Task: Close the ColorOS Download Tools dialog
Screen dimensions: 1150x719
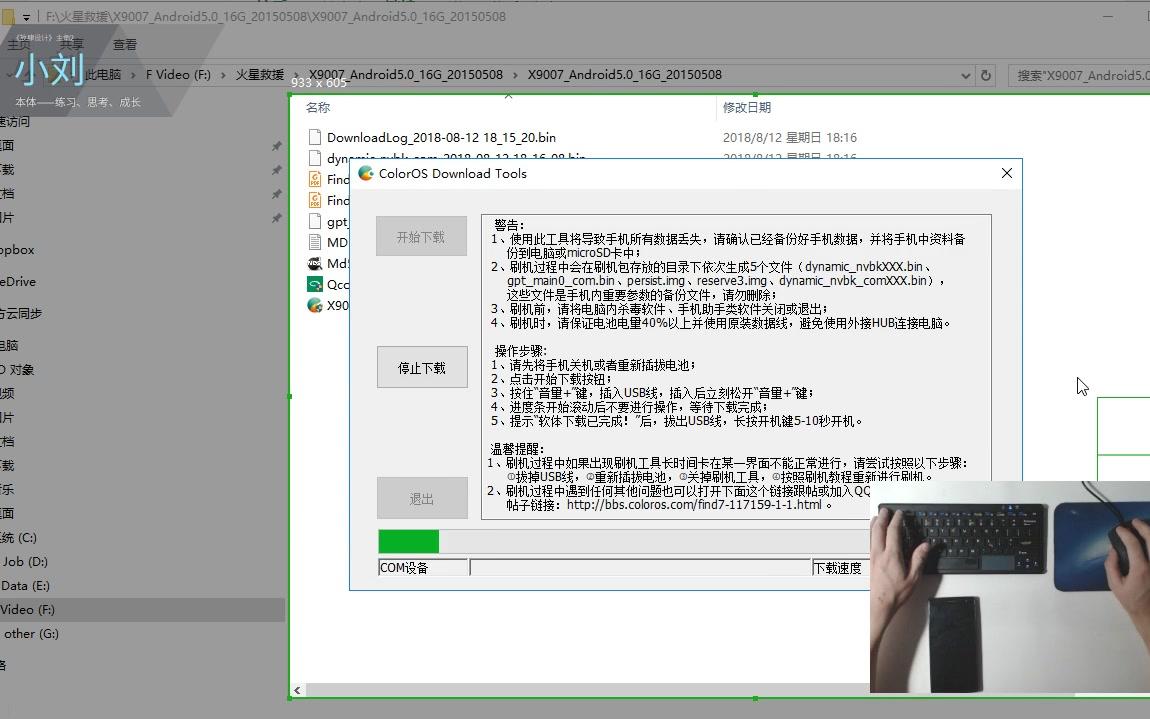Action: 1006,173
